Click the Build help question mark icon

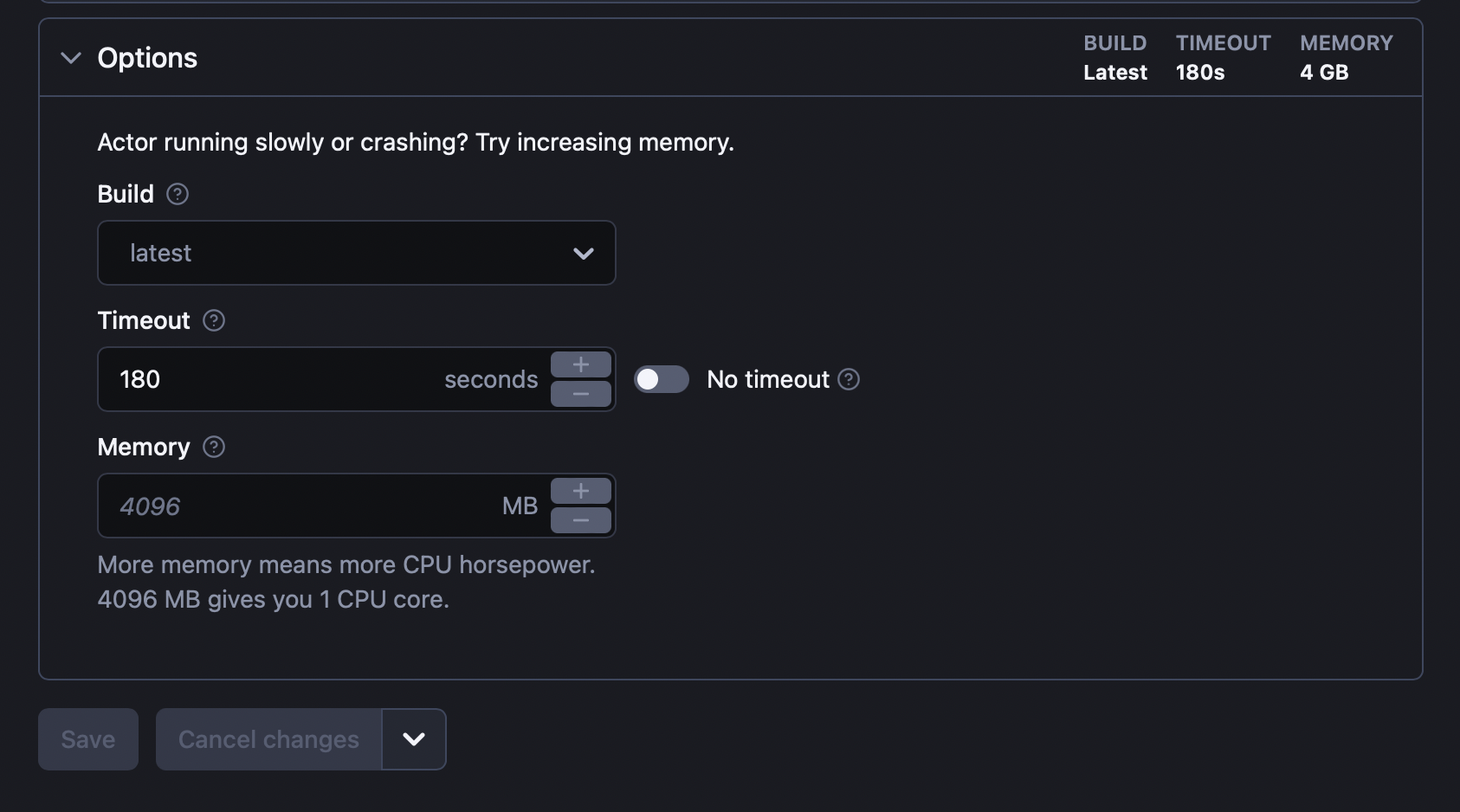(178, 194)
